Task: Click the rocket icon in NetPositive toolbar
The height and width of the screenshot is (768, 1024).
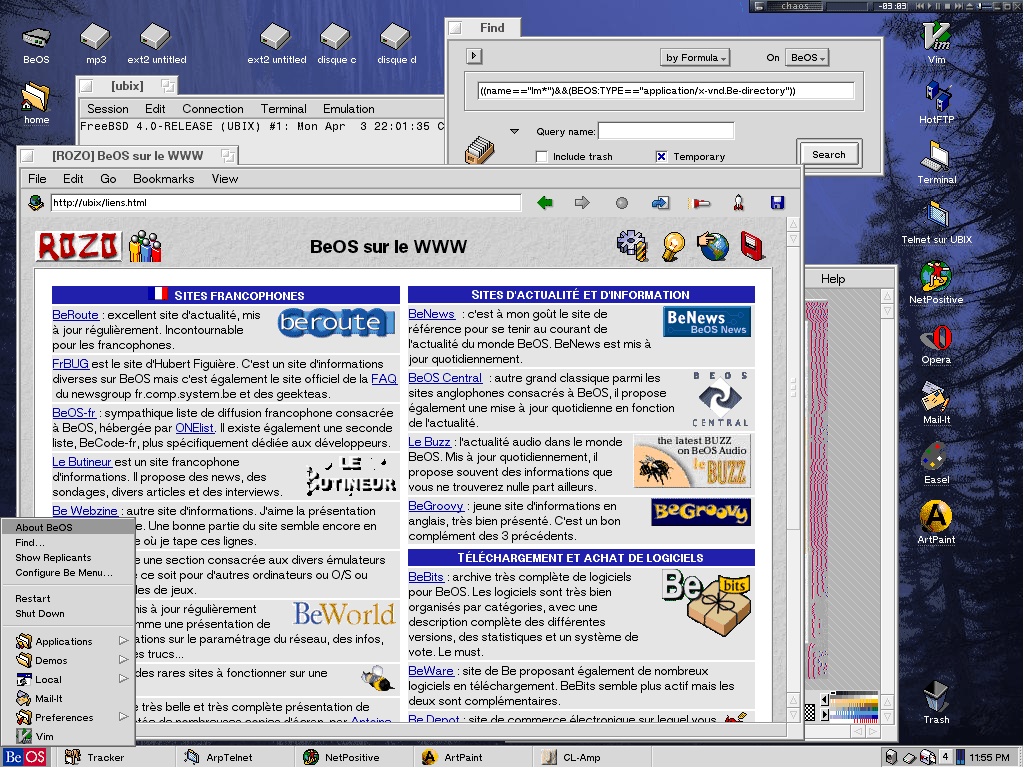Action: pyautogui.click(x=739, y=202)
